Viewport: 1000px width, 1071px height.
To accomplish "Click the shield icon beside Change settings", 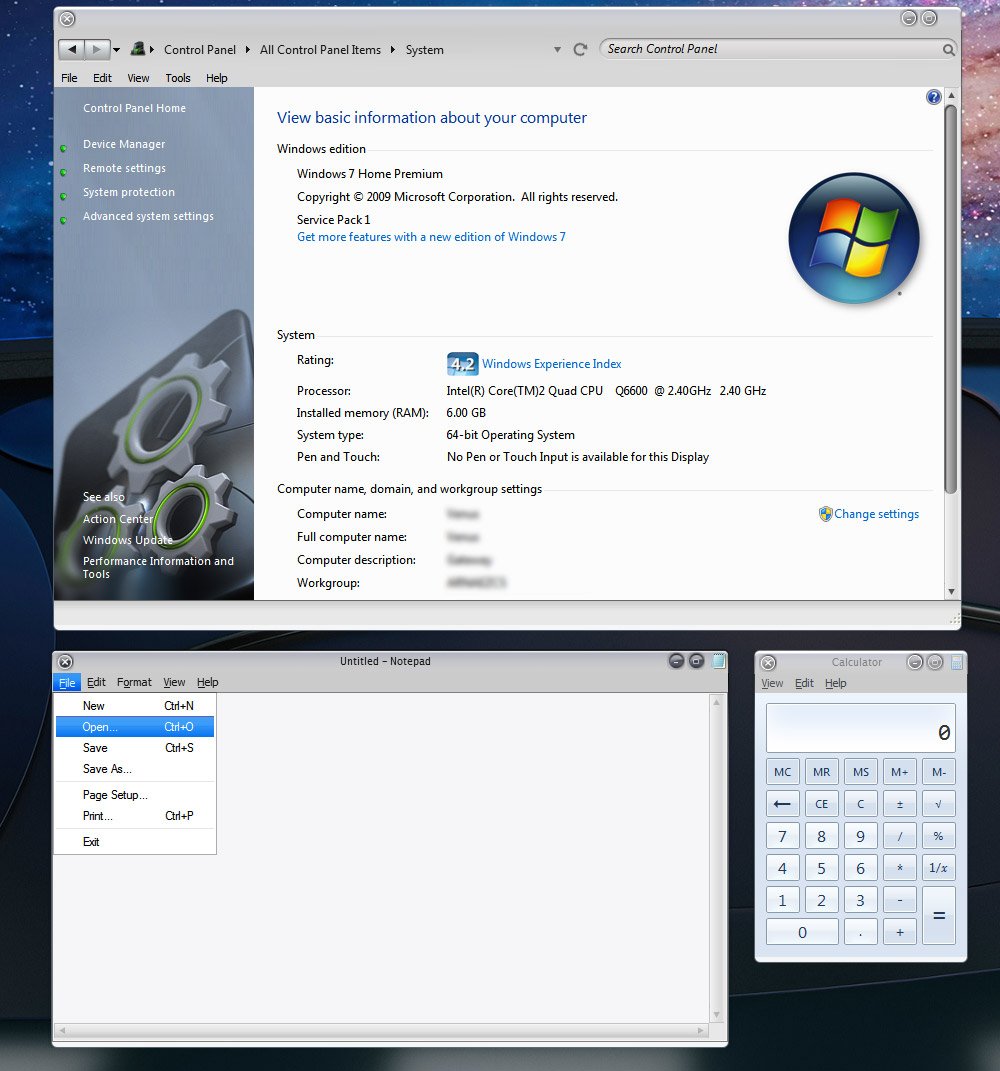I will (825, 514).
